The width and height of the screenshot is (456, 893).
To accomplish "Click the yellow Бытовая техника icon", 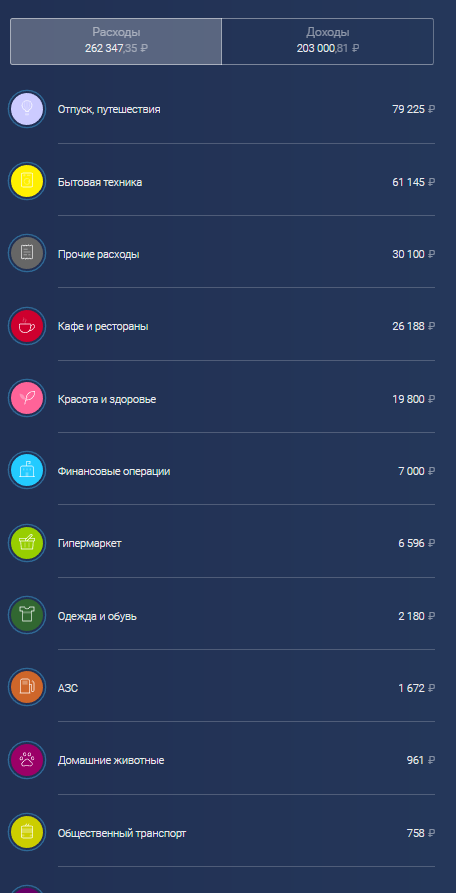I will tap(27, 182).
